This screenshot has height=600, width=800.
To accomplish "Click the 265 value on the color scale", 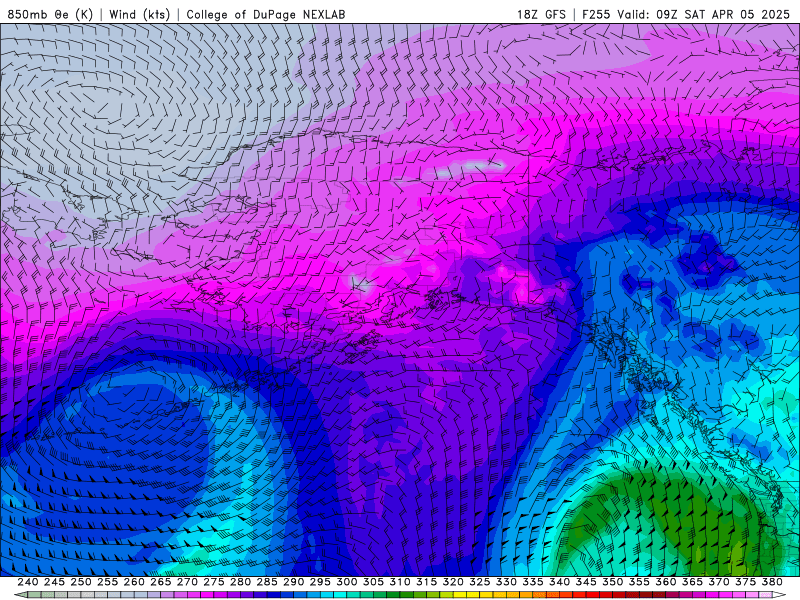I will coord(160,582).
